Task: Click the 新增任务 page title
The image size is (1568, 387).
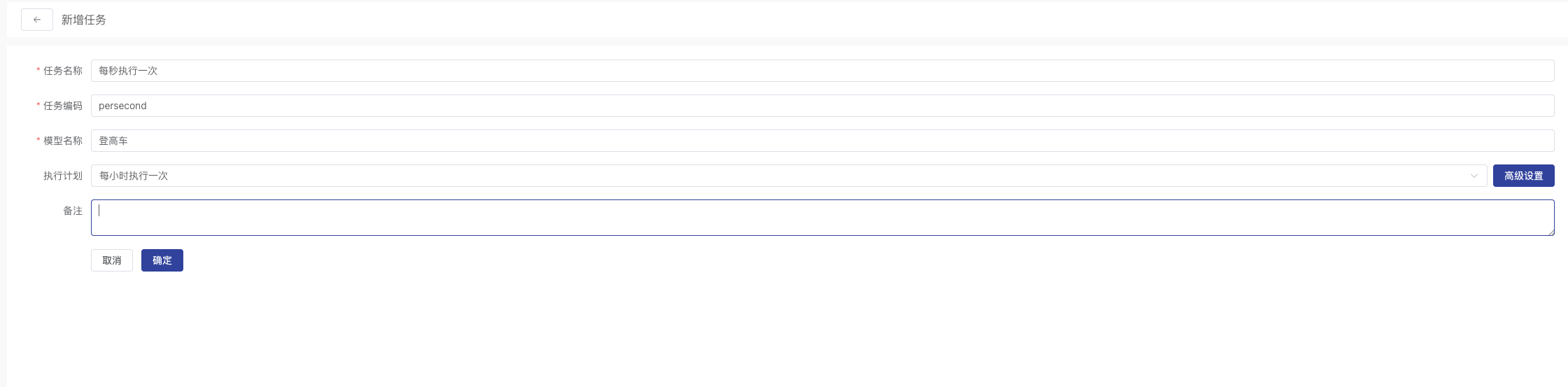Action: [x=84, y=20]
